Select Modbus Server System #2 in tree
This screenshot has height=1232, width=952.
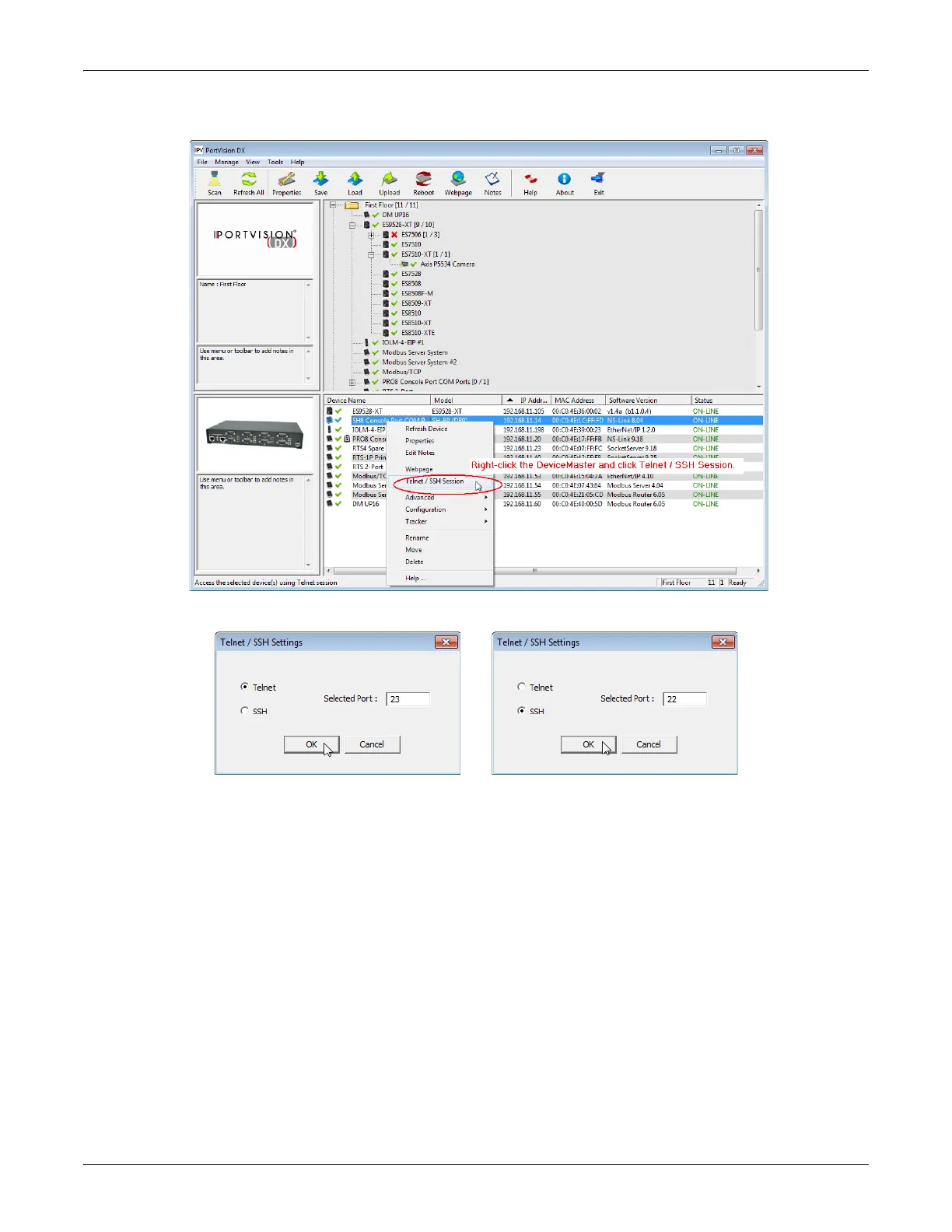coord(419,362)
